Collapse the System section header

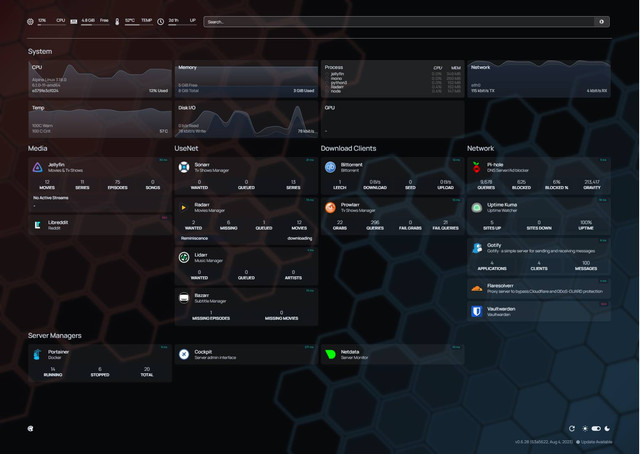[40, 51]
